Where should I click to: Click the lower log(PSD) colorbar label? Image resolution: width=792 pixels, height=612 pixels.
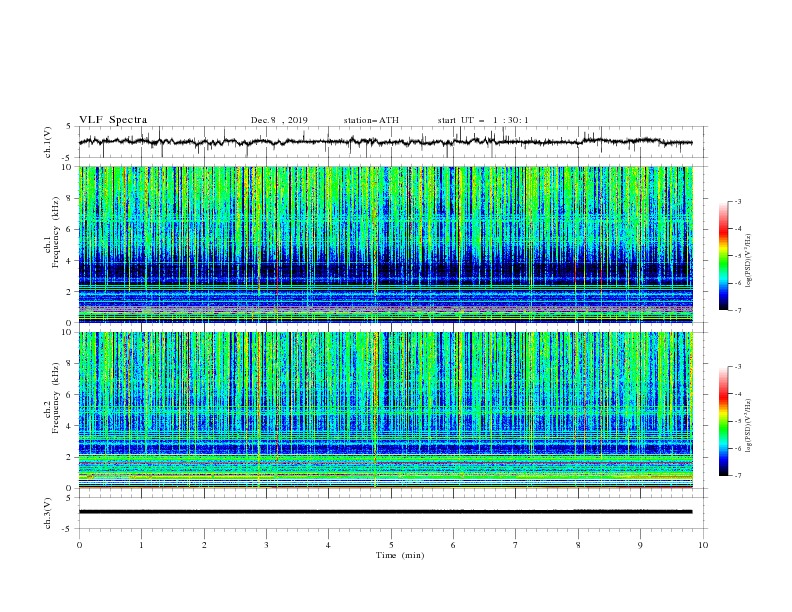[x=748, y=426]
